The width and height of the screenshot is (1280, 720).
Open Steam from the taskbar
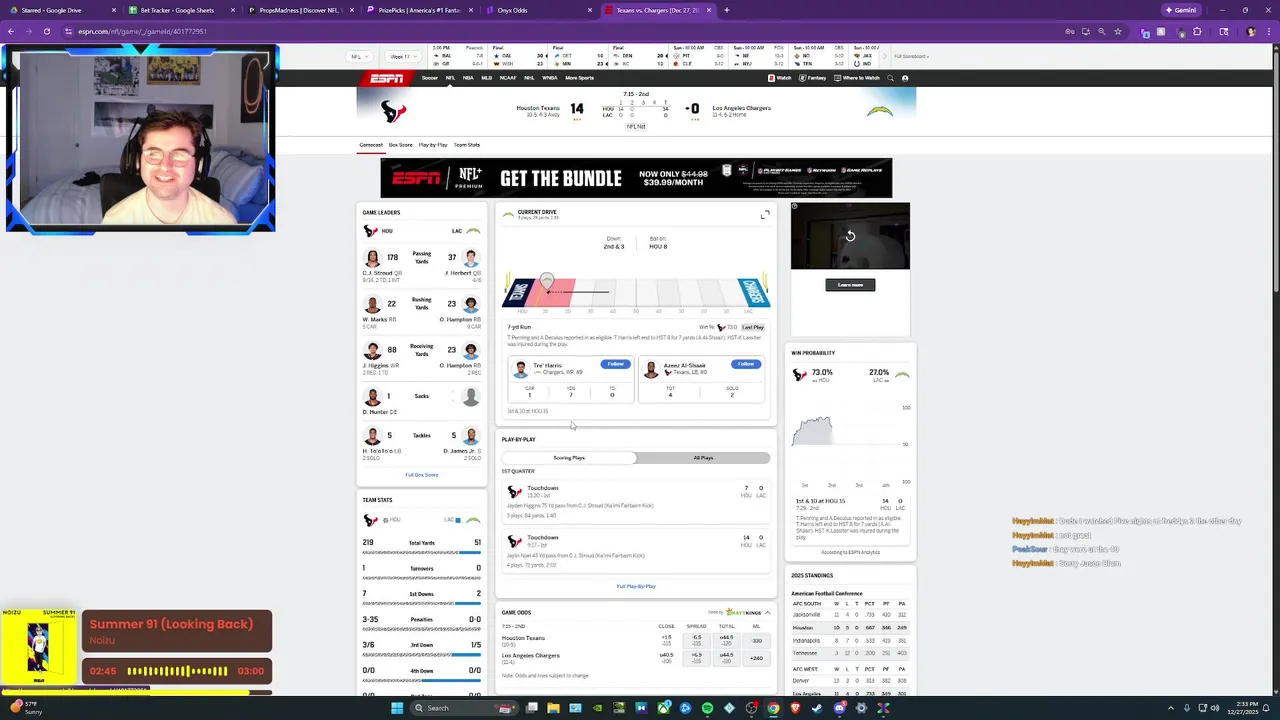pyautogui.click(x=817, y=708)
